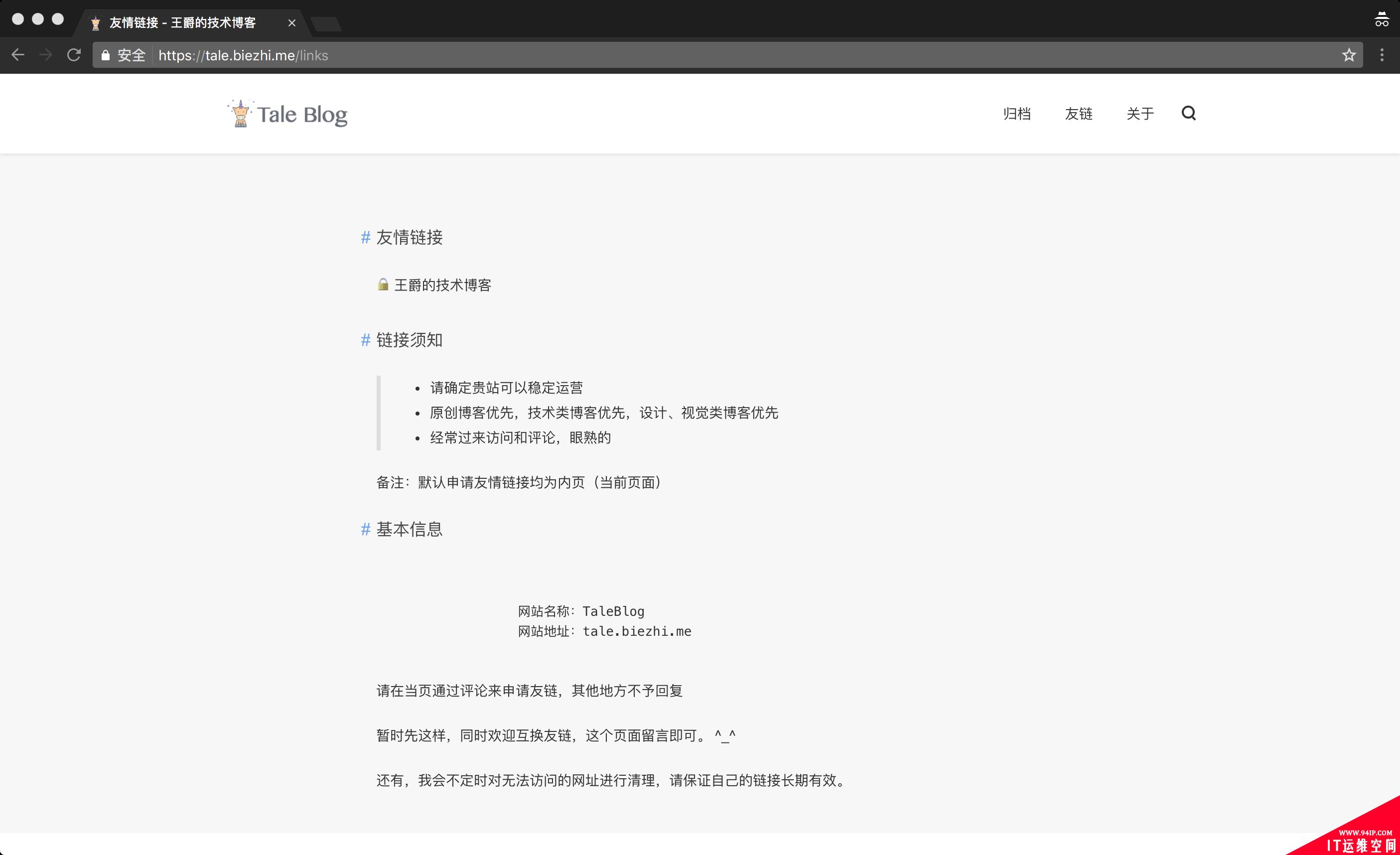Open the search magnifier icon in the blog header
Screen dimensions: 1400x855
point(1189,113)
